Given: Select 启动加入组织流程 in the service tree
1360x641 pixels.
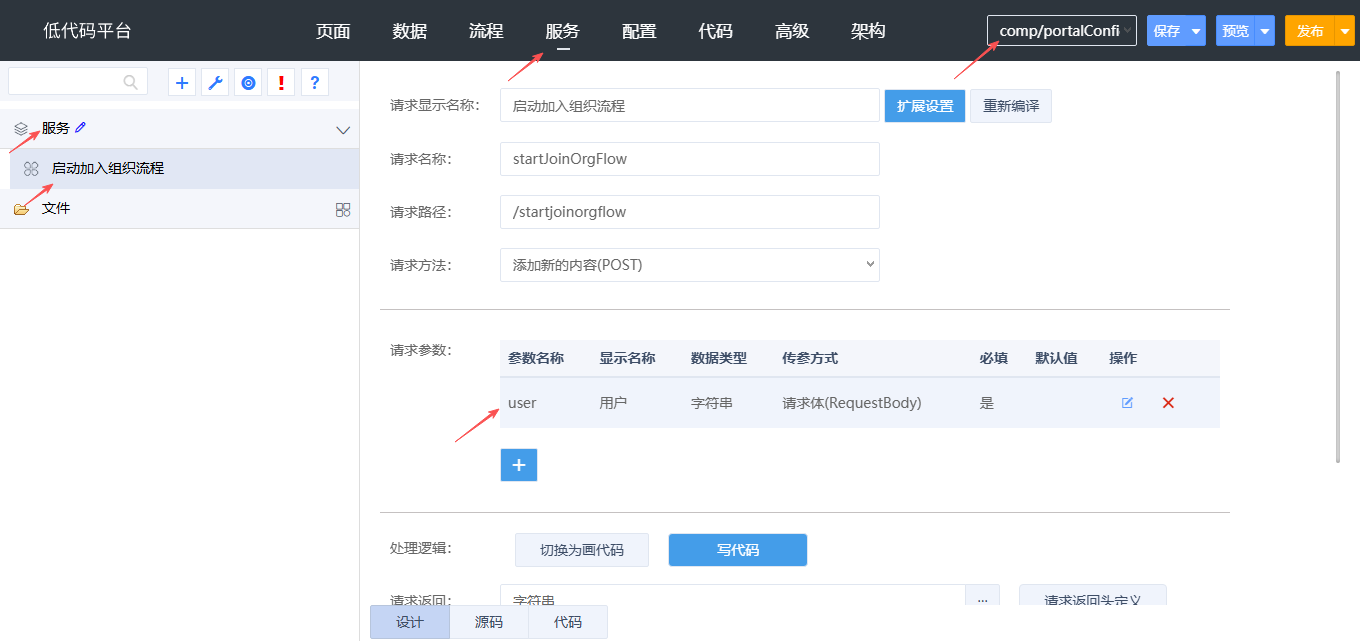Looking at the screenshot, I should (108, 169).
